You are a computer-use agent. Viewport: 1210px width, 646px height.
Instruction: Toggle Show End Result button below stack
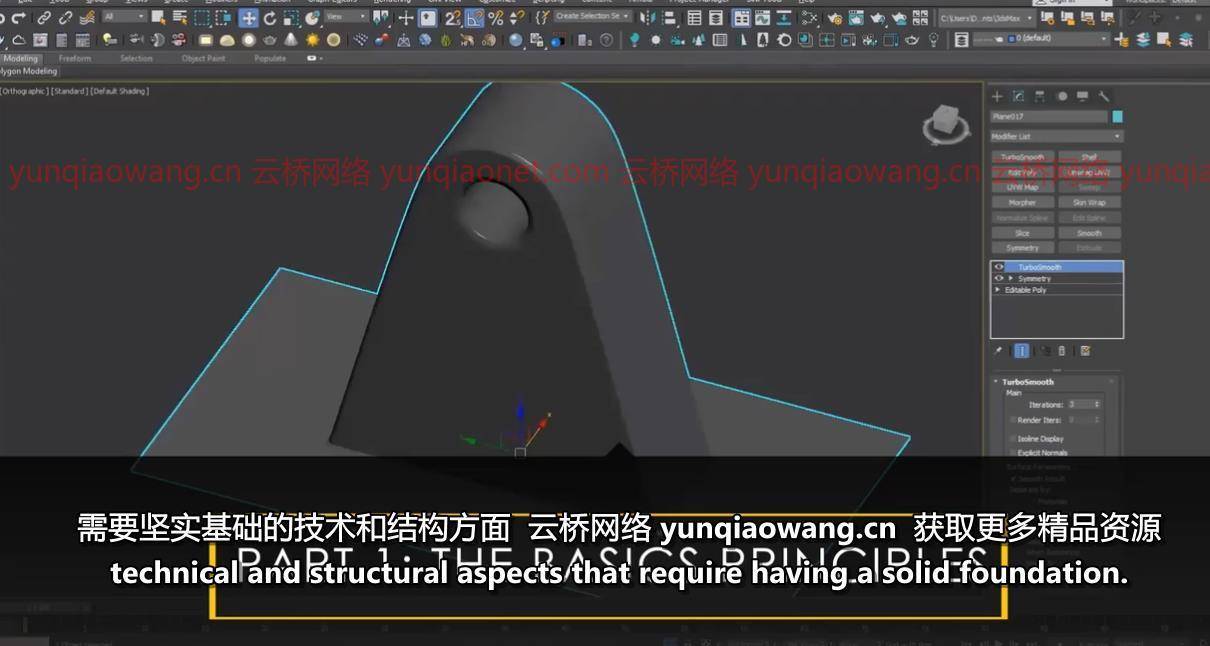pos(1022,351)
